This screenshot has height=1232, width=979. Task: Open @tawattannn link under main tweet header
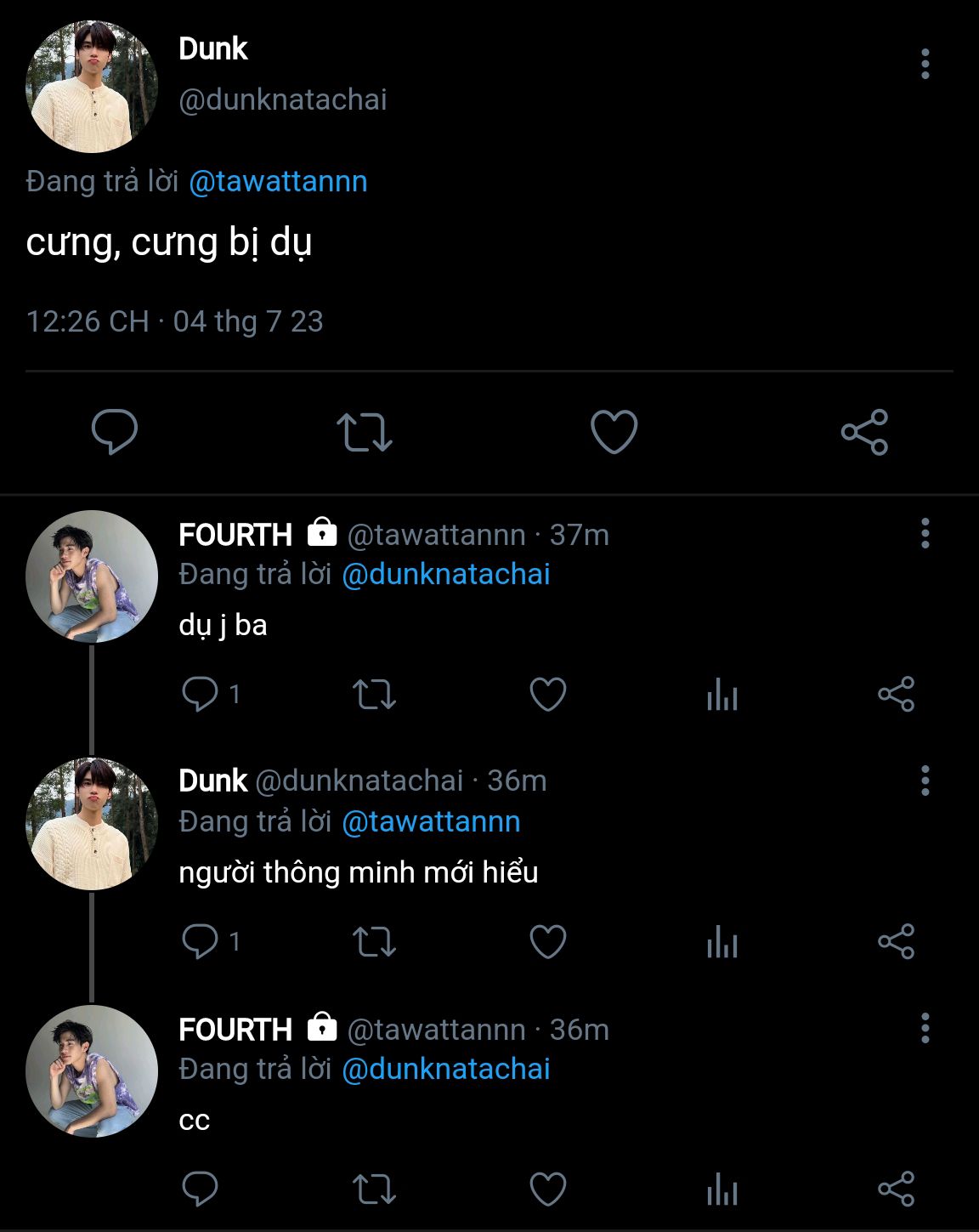click(x=278, y=181)
